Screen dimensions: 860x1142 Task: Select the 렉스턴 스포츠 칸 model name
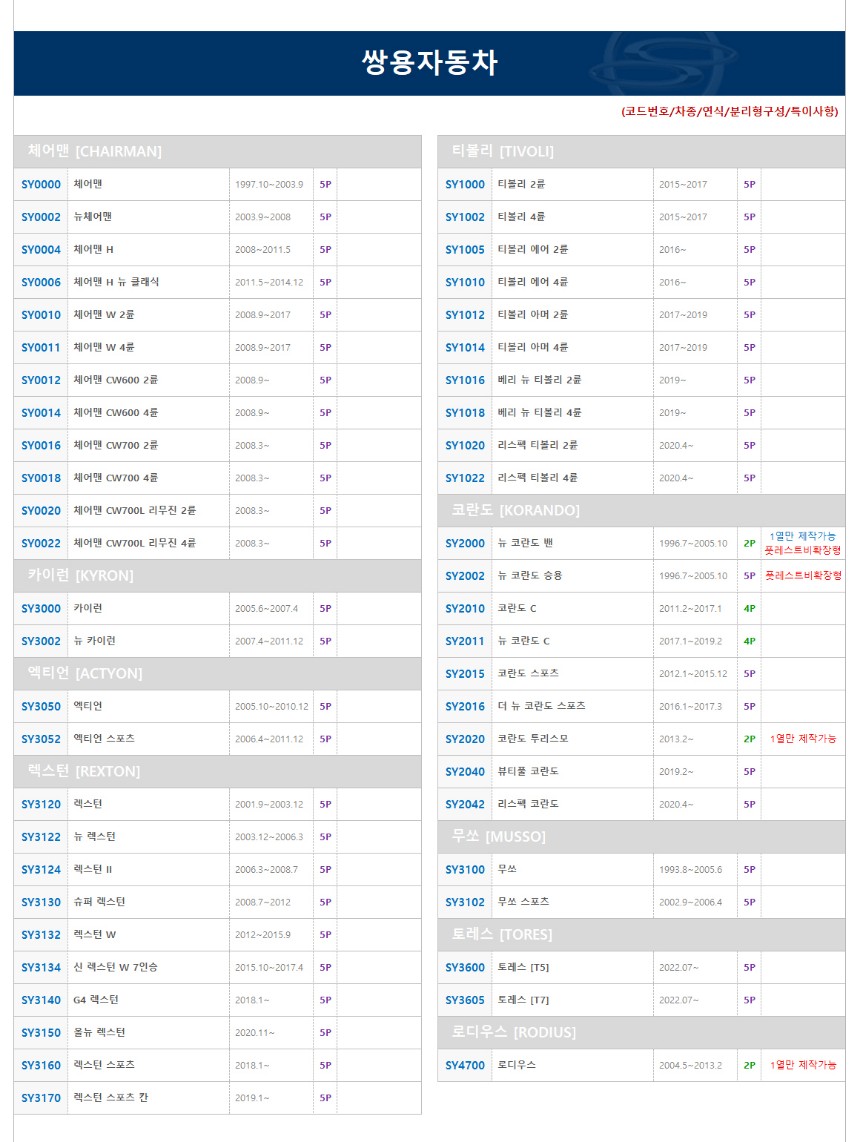[x=110, y=1098]
